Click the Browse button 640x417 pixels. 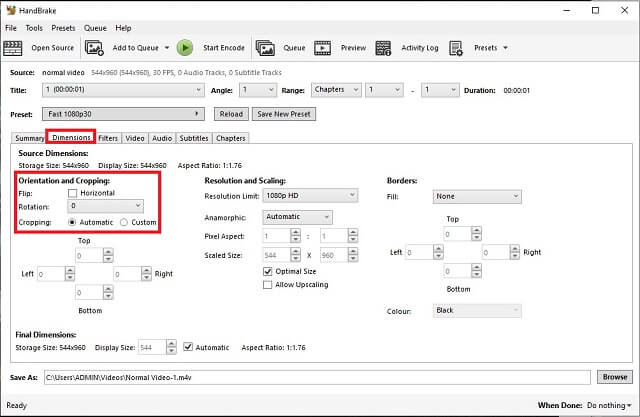click(x=615, y=377)
